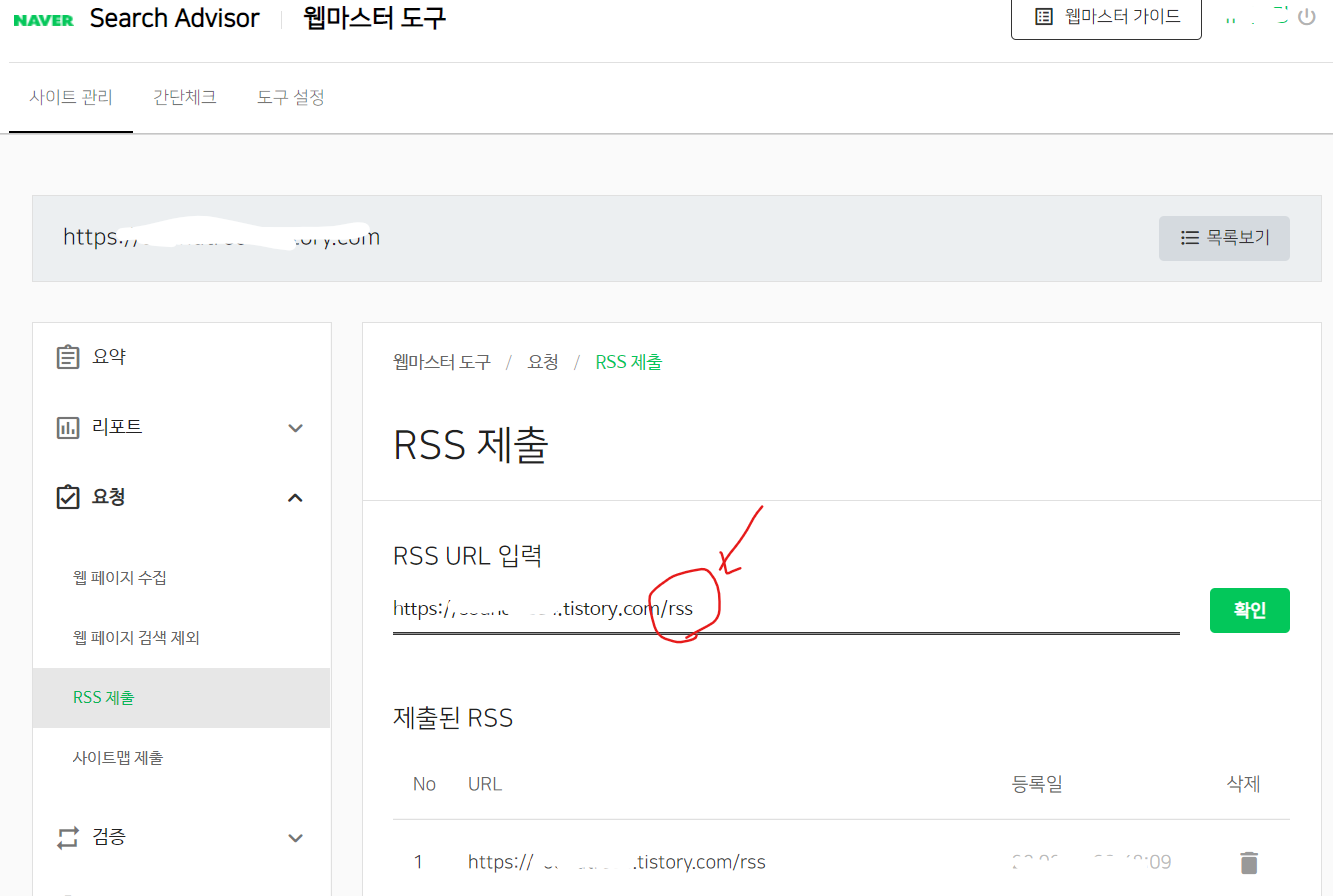Image resolution: width=1333 pixels, height=896 pixels.
Task: Click the 요청 checklist icon
Action: pos(68,497)
